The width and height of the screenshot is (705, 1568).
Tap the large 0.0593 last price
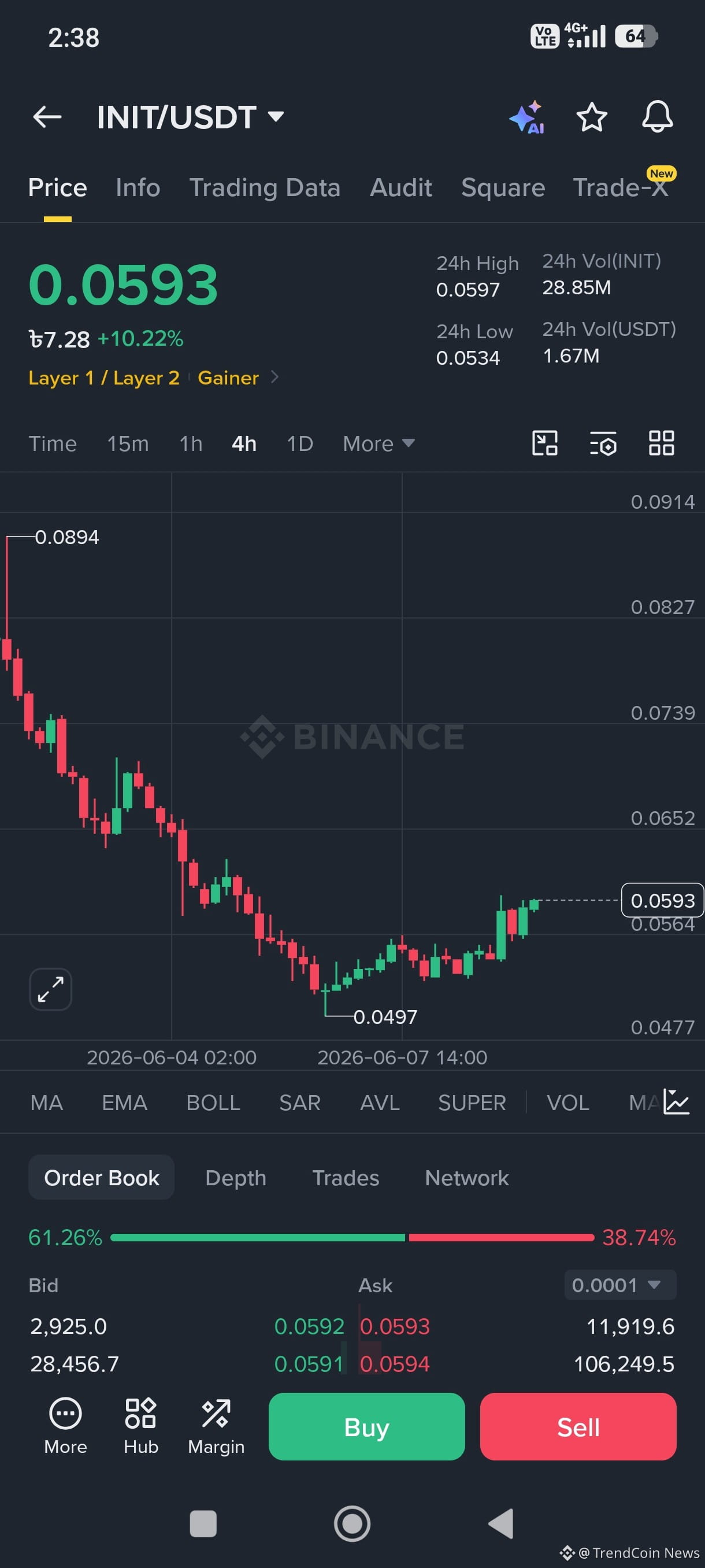click(x=124, y=284)
